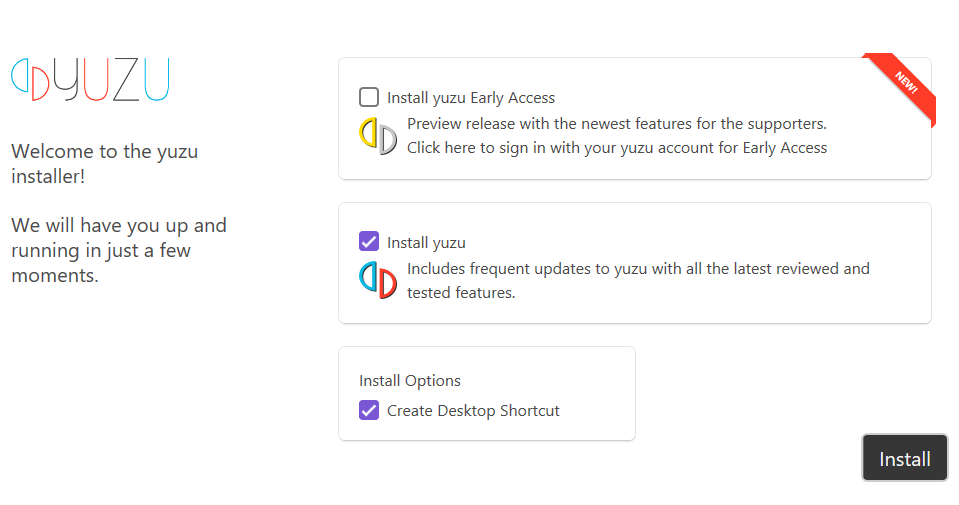Disable the Create Desktop Shortcut checkbox
The width and height of the screenshot is (959, 505).
pos(369,410)
